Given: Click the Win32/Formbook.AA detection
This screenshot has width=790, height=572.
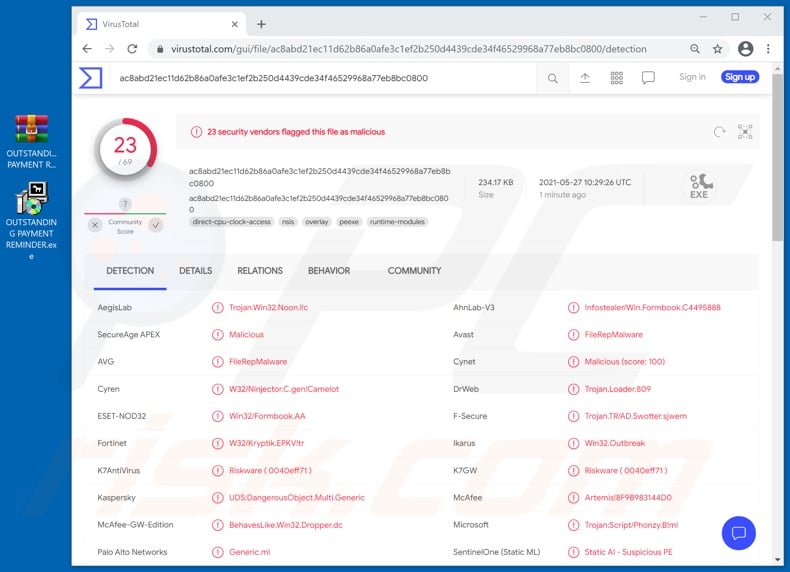Looking at the screenshot, I should 267,416.
